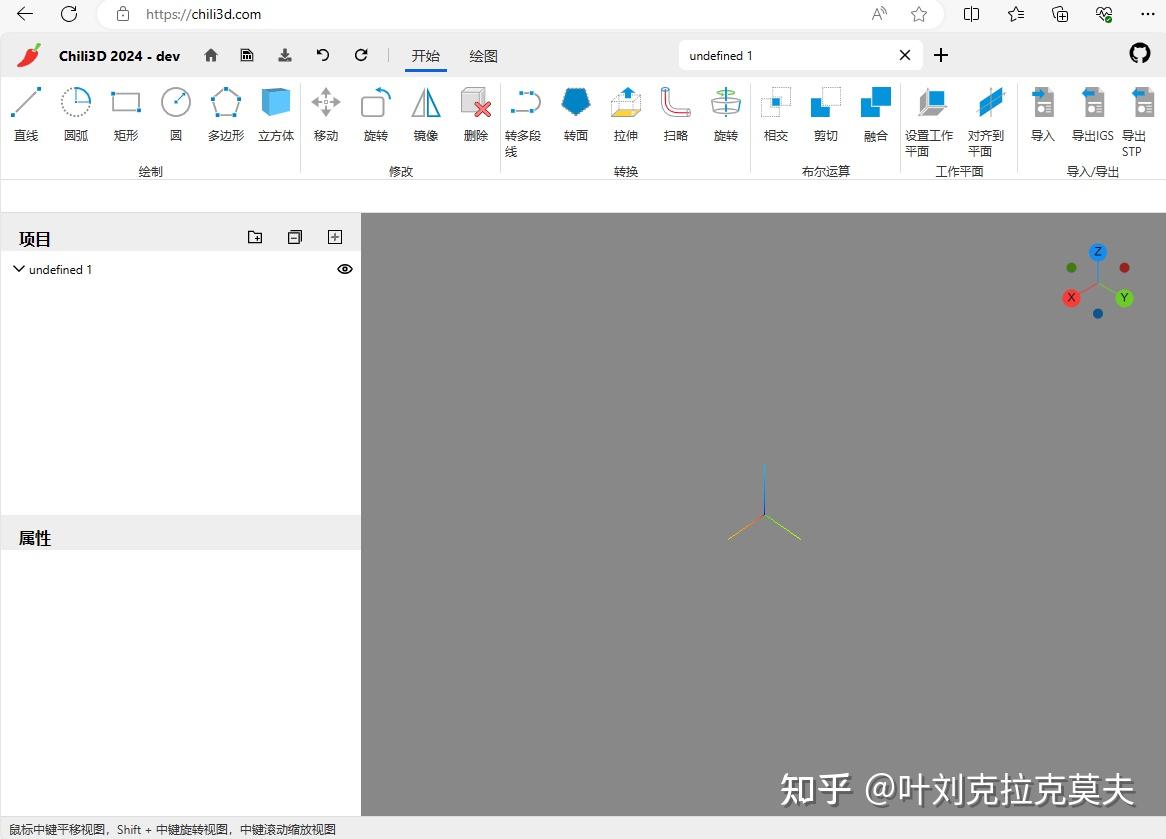Click the GitHub logo button
Screen dimensions: 1166x839
[1139, 54]
